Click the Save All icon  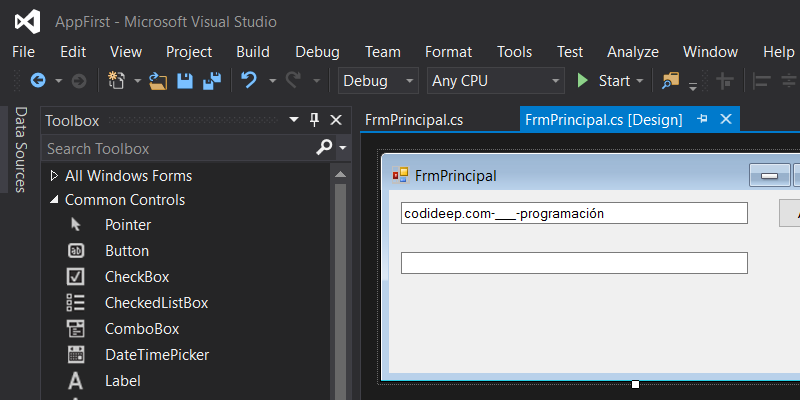tap(211, 81)
